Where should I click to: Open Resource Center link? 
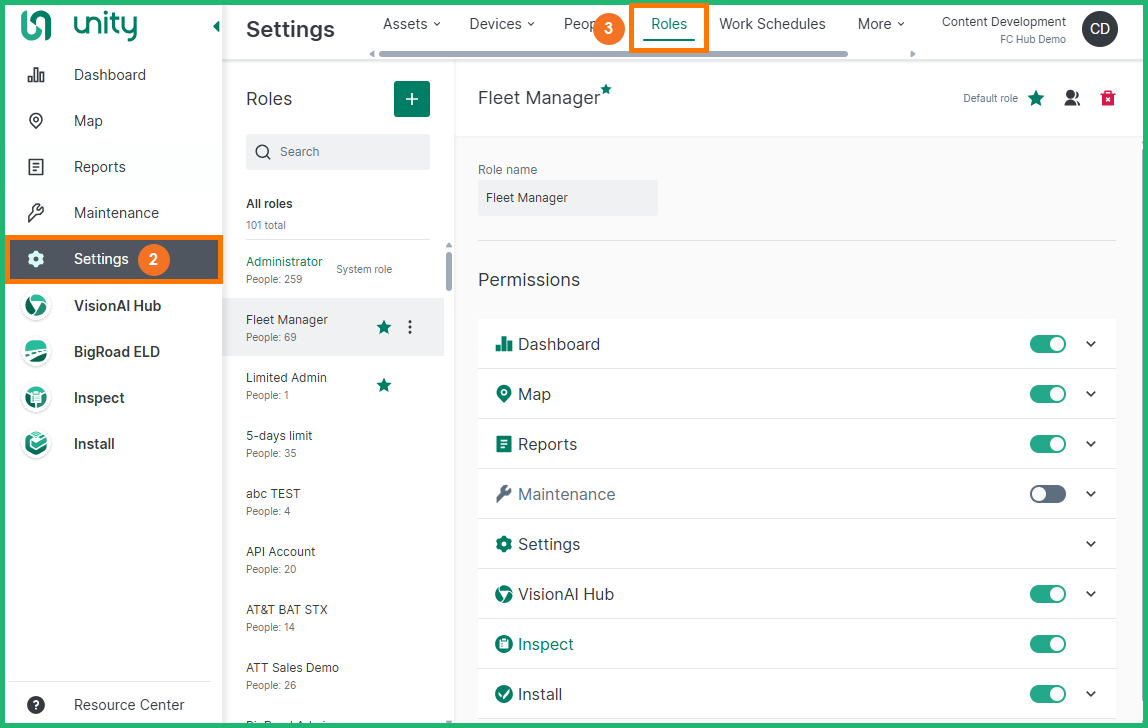pyautogui.click(x=128, y=705)
